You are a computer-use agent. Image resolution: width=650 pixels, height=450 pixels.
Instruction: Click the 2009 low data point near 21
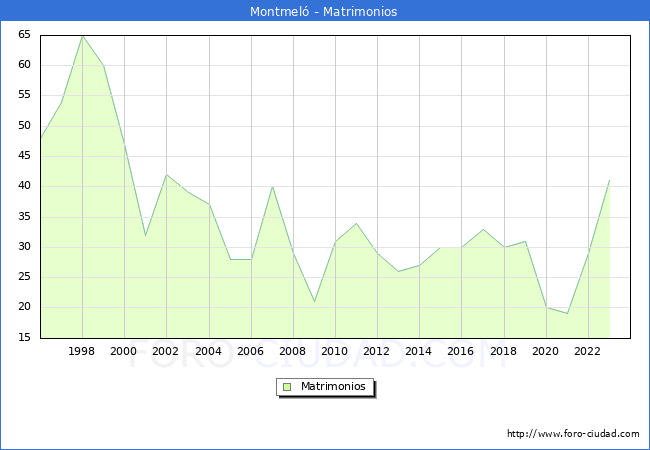314,302
